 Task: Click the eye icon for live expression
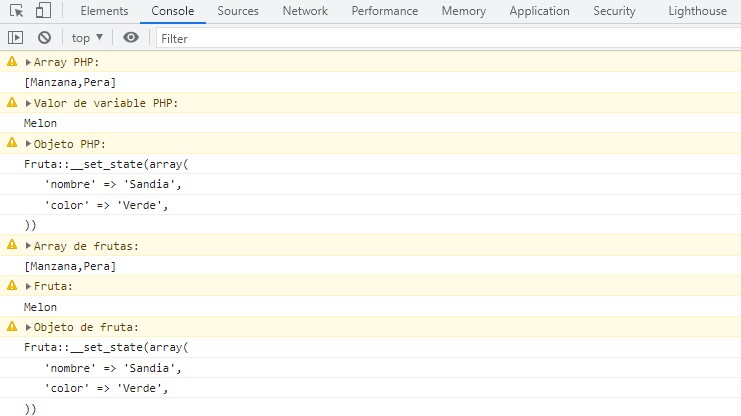[131, 38]
